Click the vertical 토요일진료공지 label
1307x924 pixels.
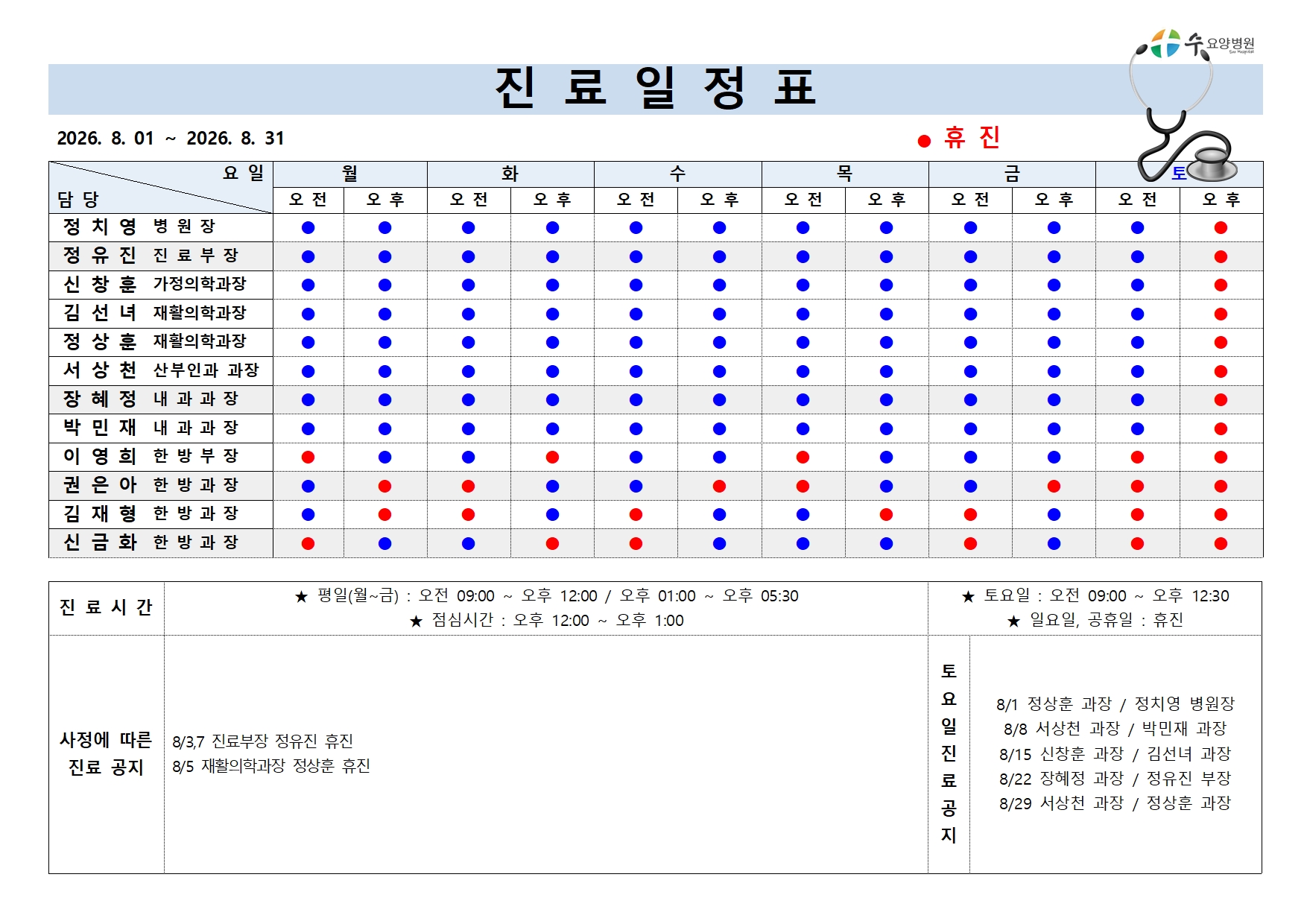coord(949,753)
